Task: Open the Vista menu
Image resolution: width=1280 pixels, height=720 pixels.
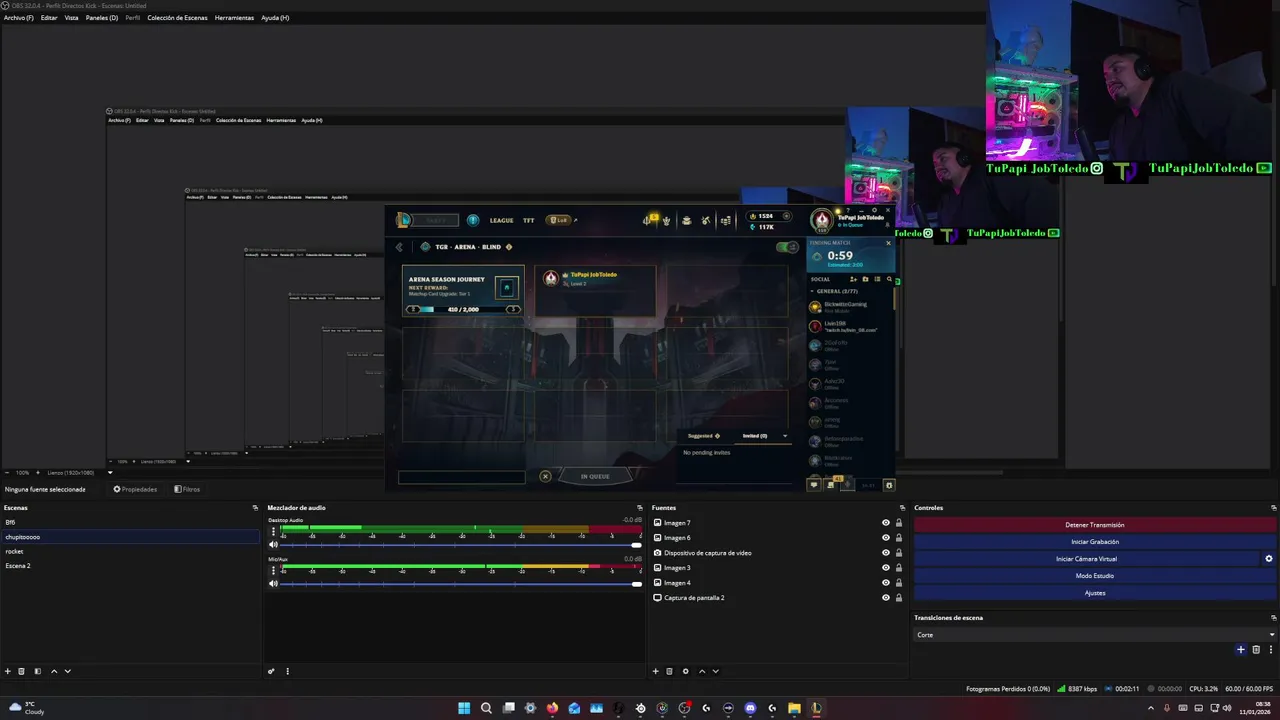Action: 72,18
